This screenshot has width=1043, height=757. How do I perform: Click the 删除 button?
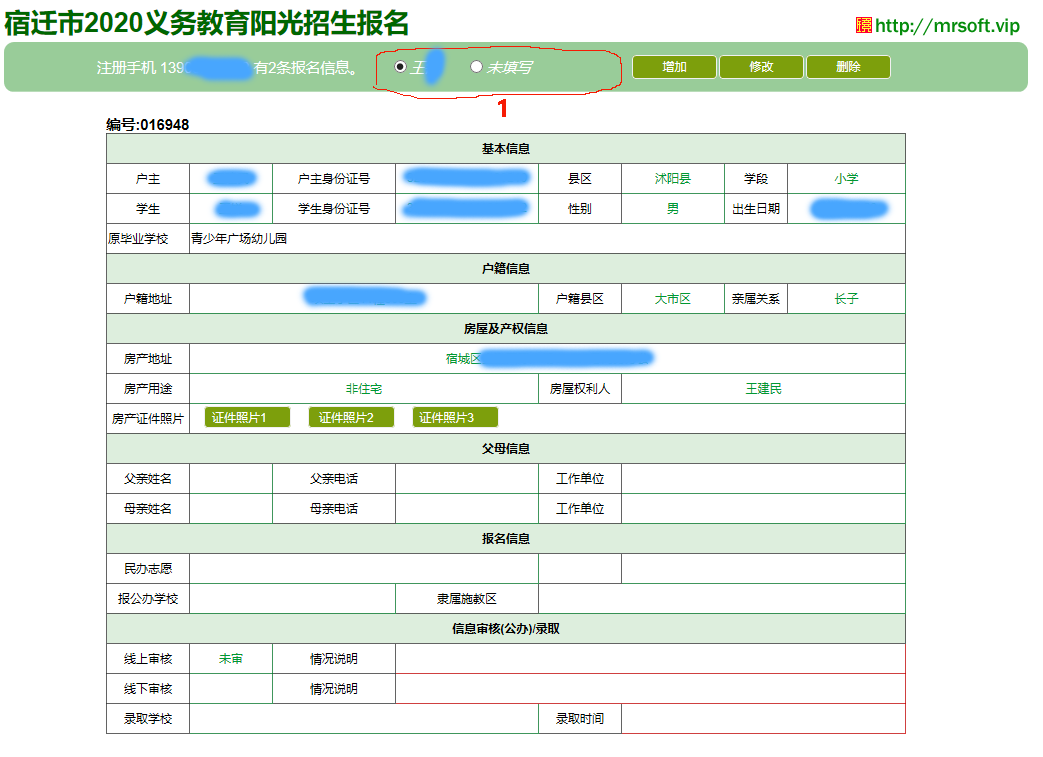coord(848,67)
